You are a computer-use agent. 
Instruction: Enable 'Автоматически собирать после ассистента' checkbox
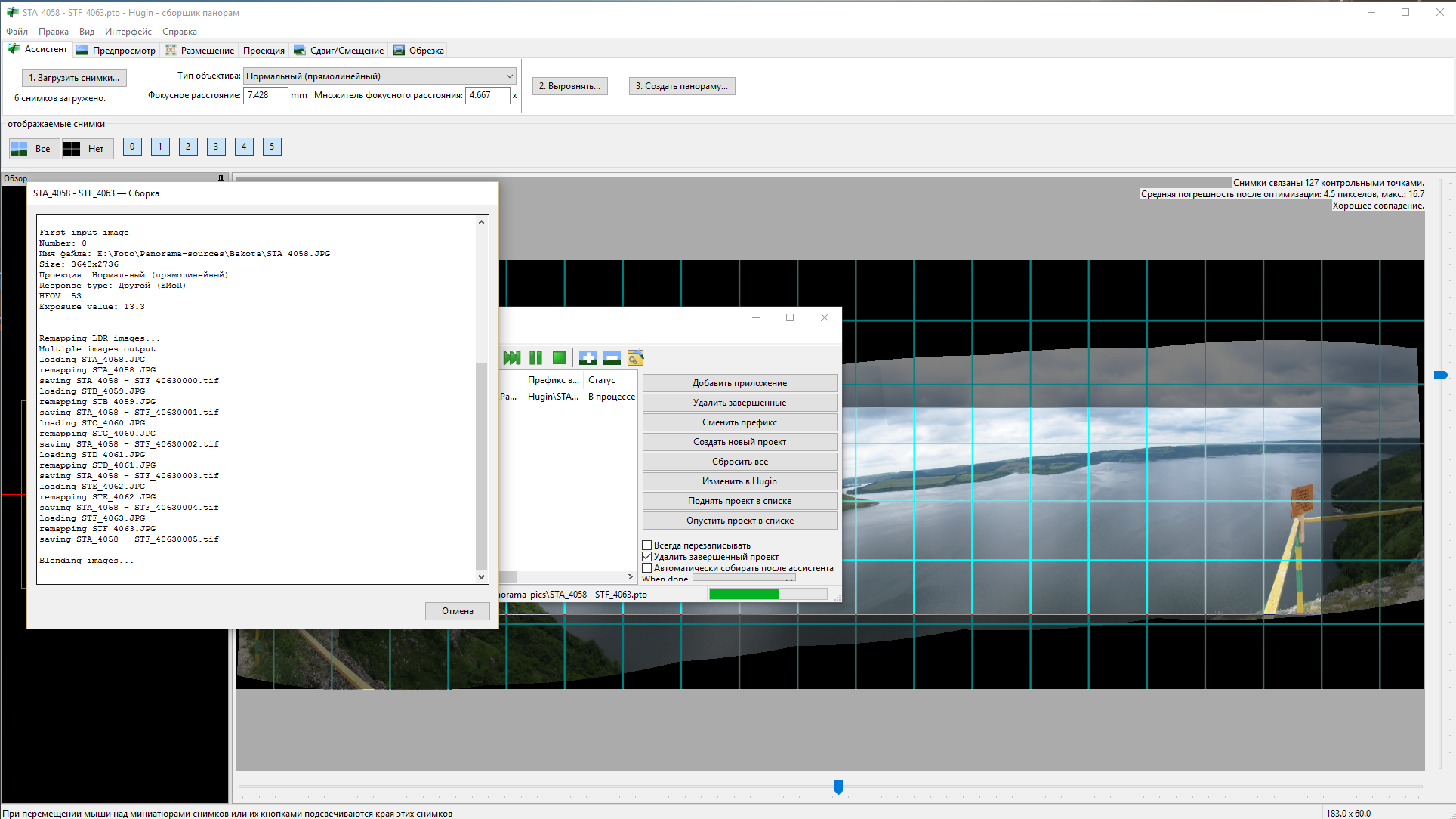click(x=647, y=568)
